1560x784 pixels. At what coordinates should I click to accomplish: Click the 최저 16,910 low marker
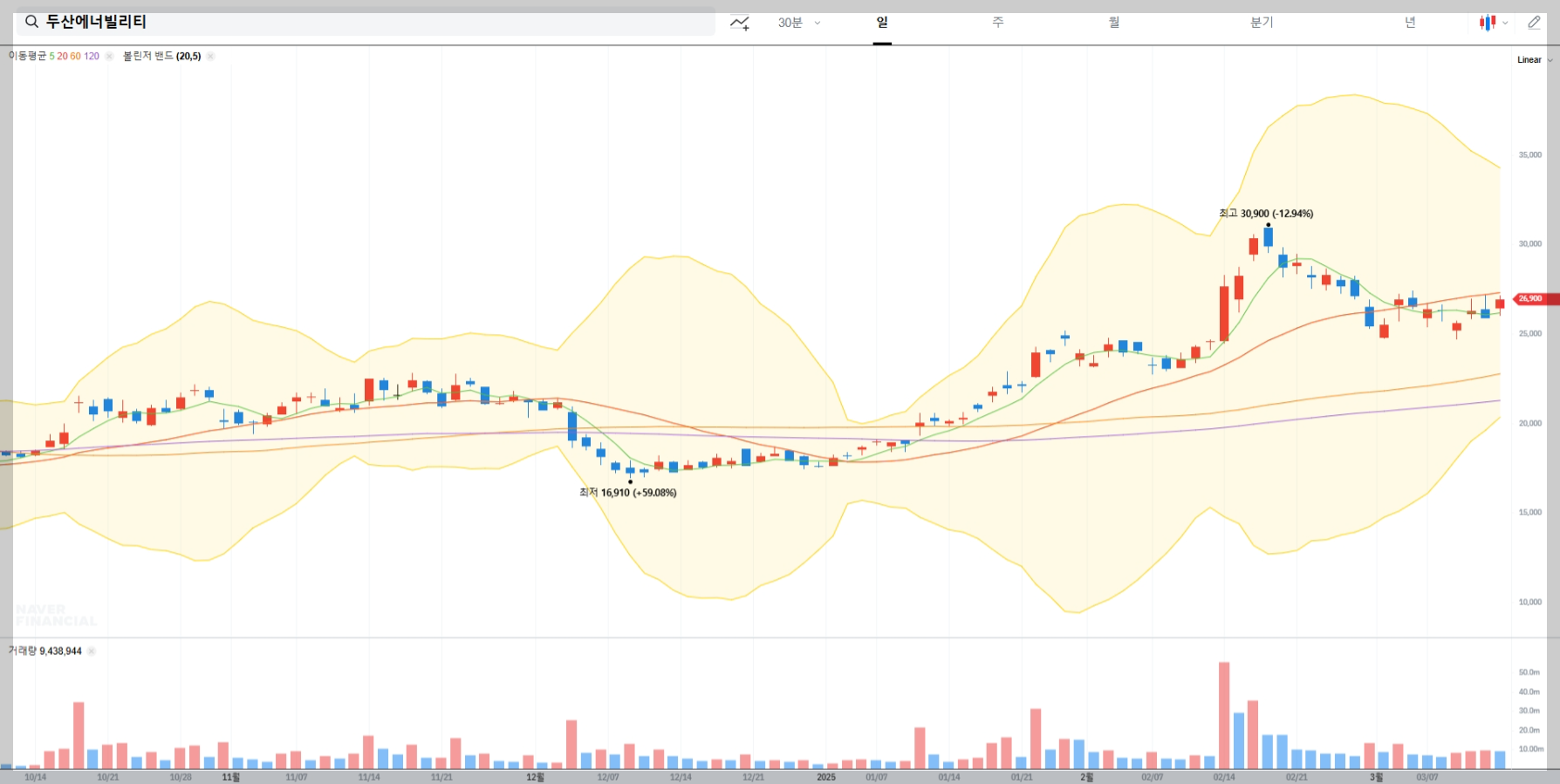628,493
